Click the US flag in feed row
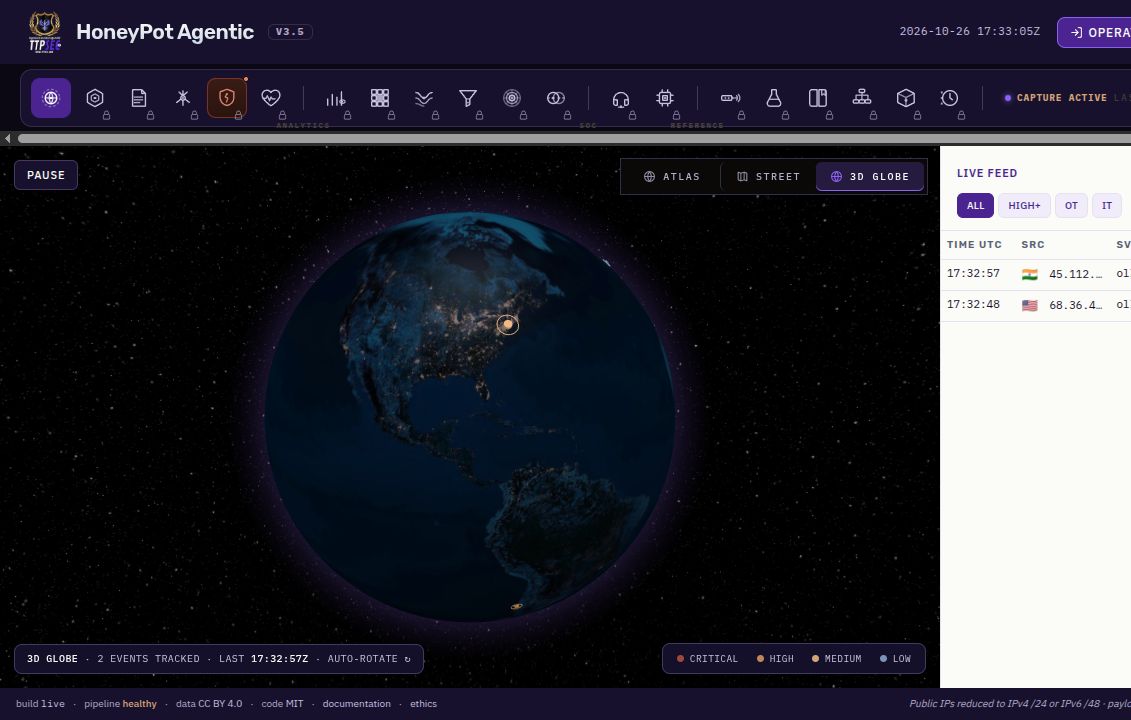The width and height of the screenshot is (1131, 720). 1029,305
